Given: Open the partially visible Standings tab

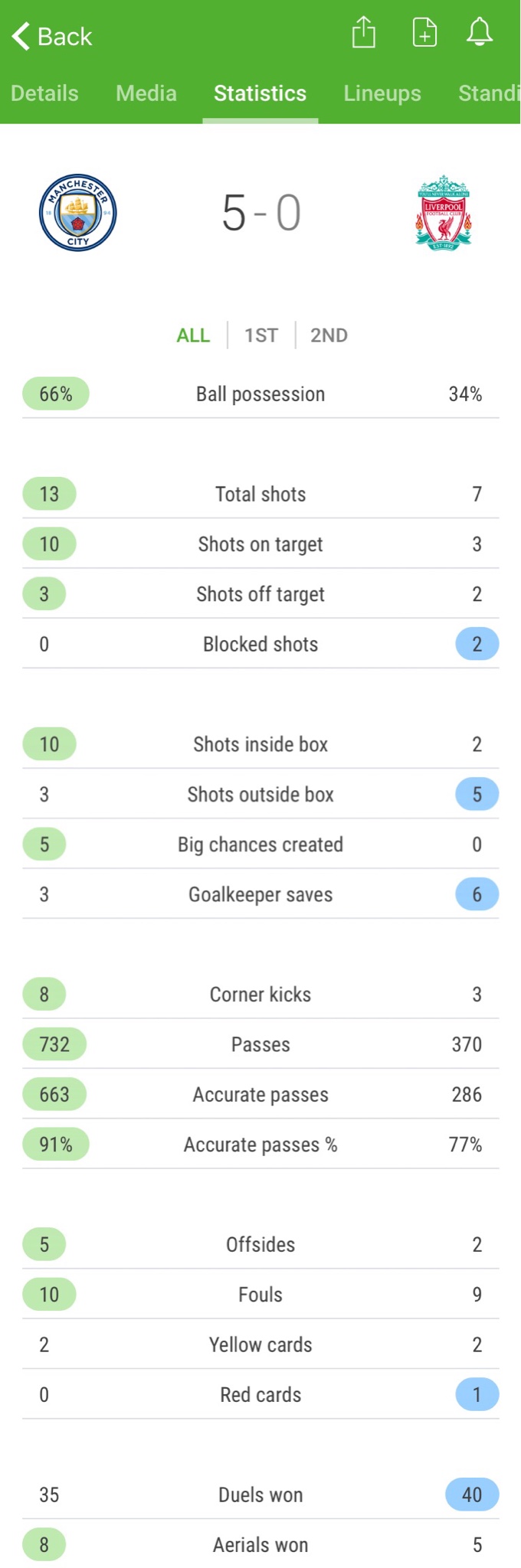Looking at the screenshot, I should pos(489,93).
